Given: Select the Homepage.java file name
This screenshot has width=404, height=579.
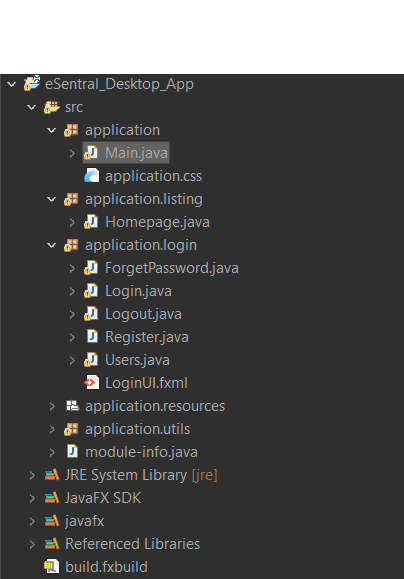Looking at the screenshot, I should [x=157, y=222].
